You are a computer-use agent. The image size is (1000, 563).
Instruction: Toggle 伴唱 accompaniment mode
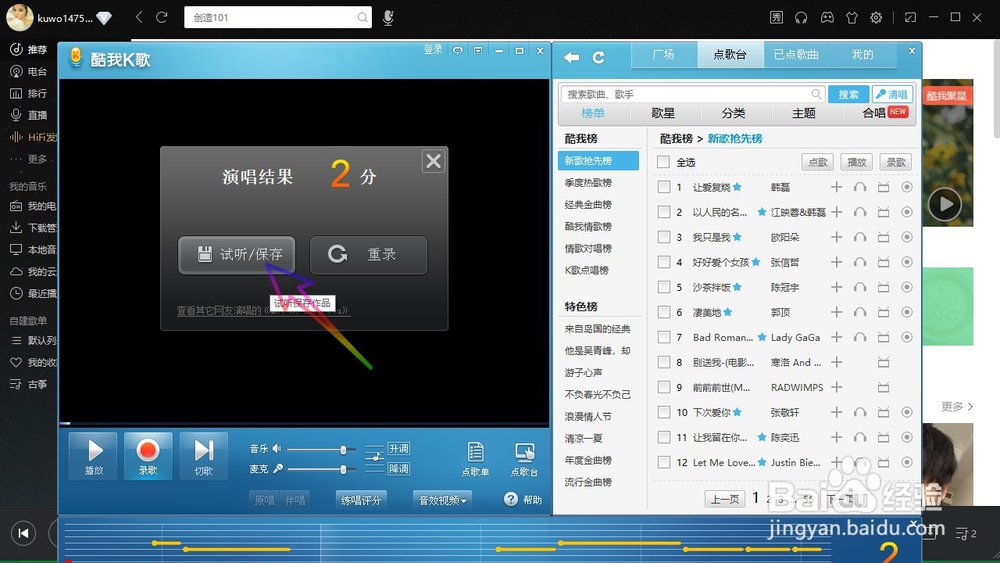pyautogui.click(x=295, y=500)
